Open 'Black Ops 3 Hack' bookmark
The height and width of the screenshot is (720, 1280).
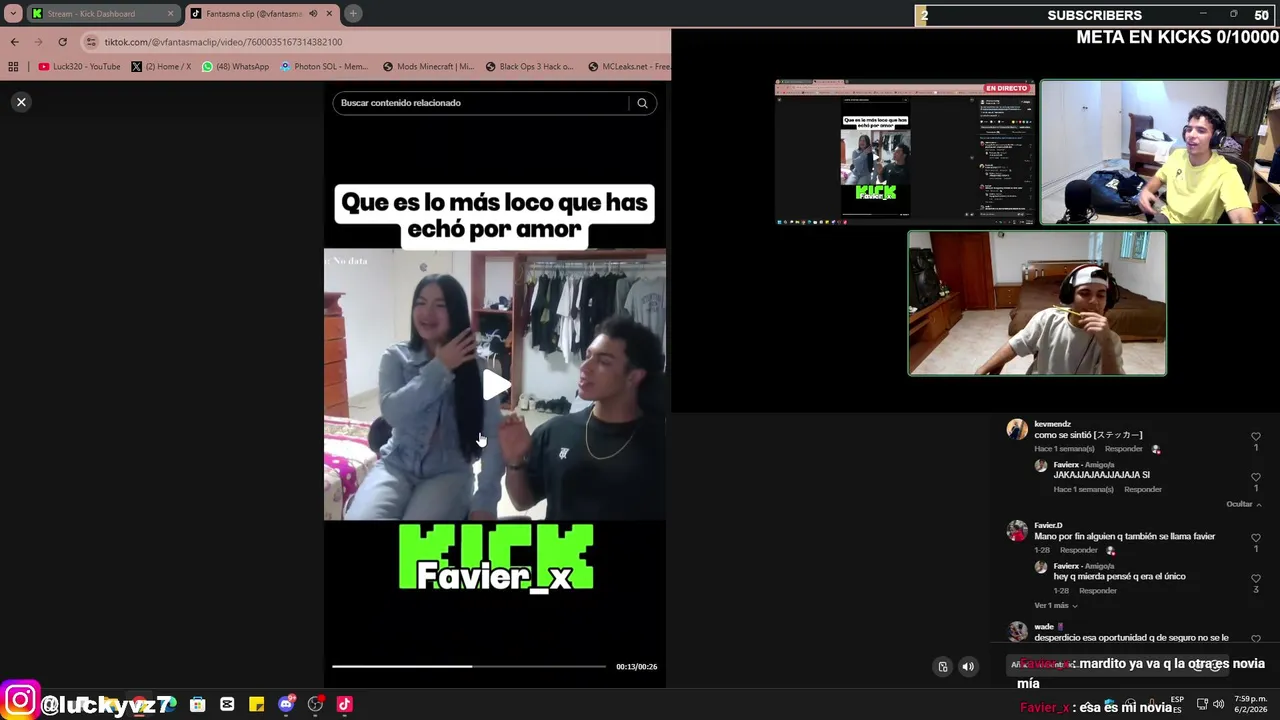(529, 67)
